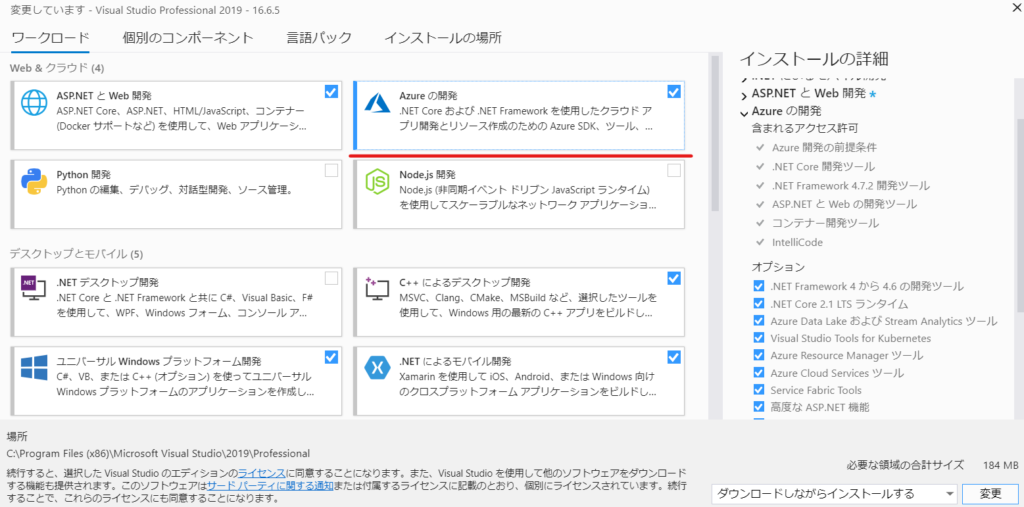Click the IntelliCode entry

(797, 242)
